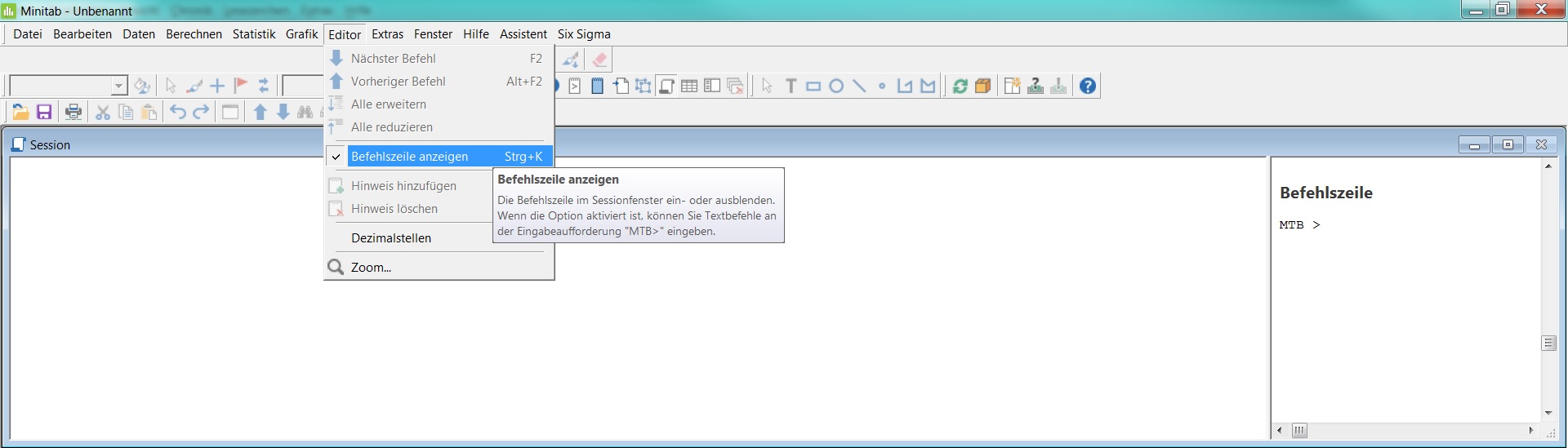Toggle the checked Befehlszeile anzeigen option
This screenshot has width=1568, height=448.
pyautogui.click(x=439, y=156)
